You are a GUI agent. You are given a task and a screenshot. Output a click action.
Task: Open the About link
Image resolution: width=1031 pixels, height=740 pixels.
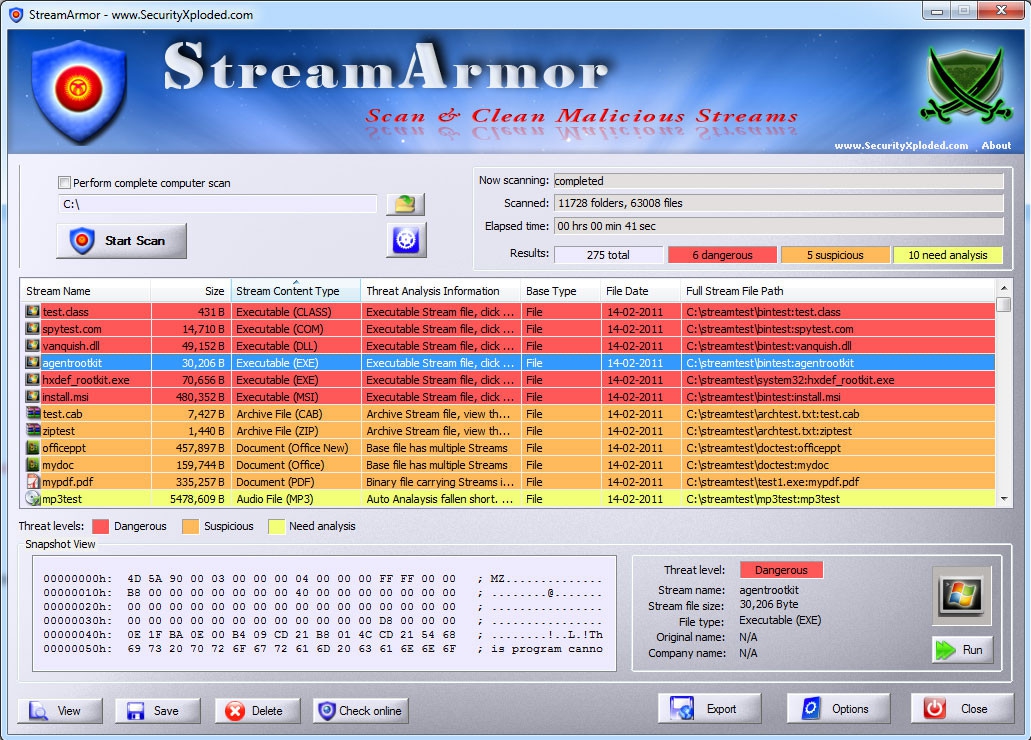pyautogui.click(x=996, y=145)
